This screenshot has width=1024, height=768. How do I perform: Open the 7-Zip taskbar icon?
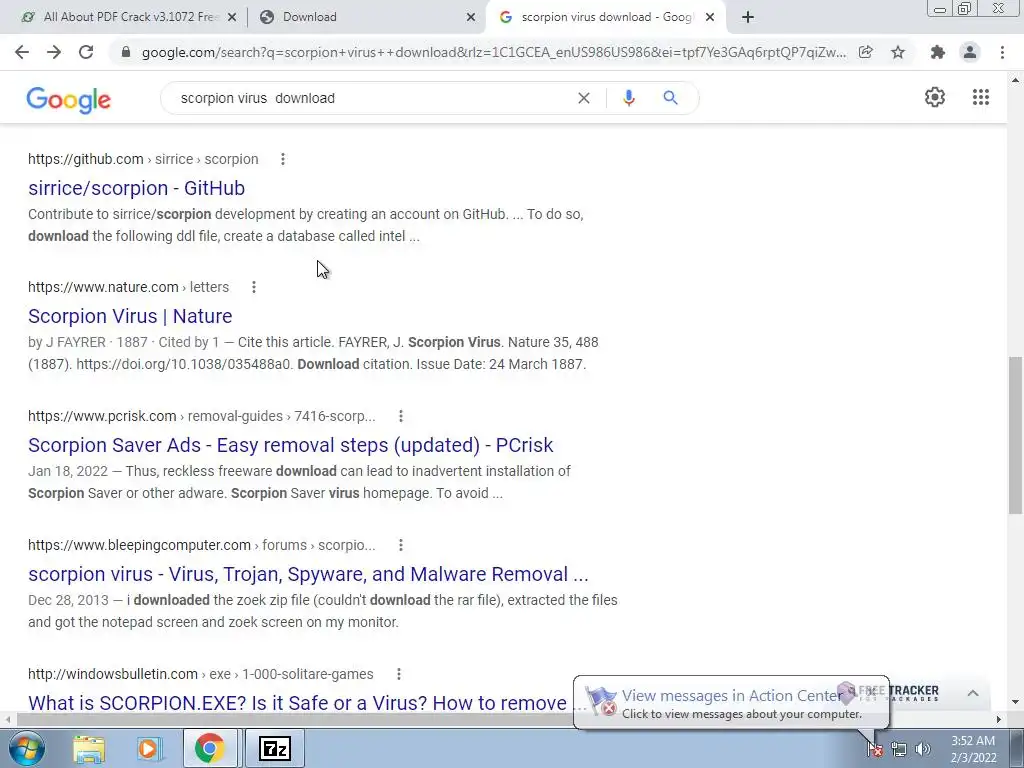(x=274, y=748)
